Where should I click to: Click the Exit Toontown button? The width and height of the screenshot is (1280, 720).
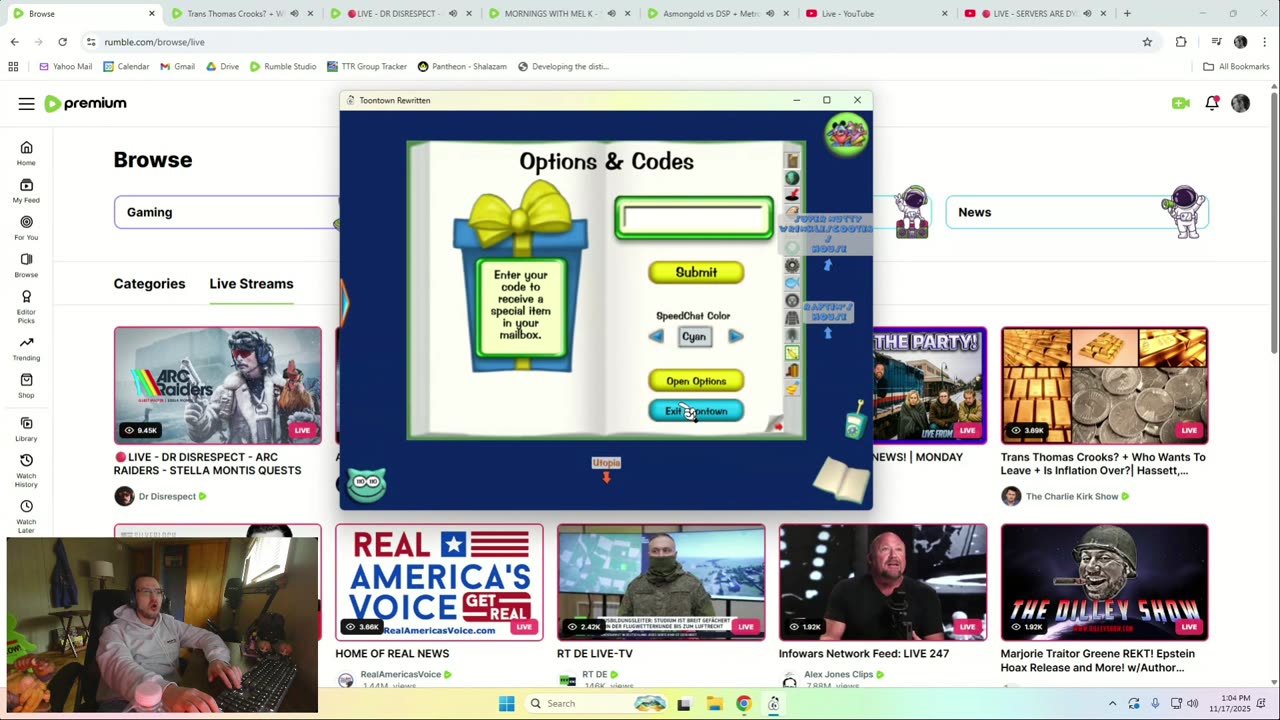(x=696, y=411)
